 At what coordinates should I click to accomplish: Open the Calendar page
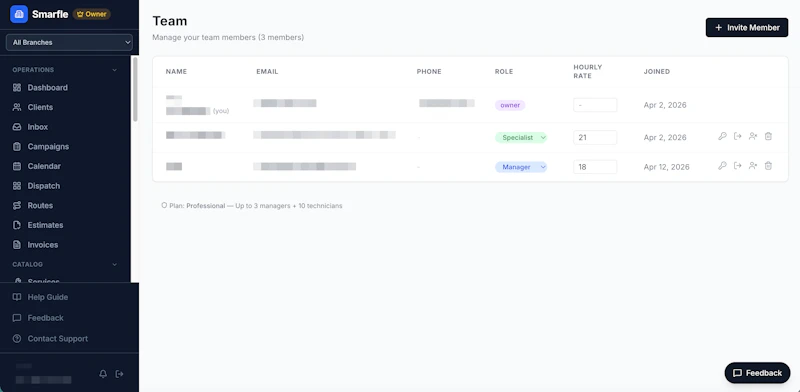point(44,166)
